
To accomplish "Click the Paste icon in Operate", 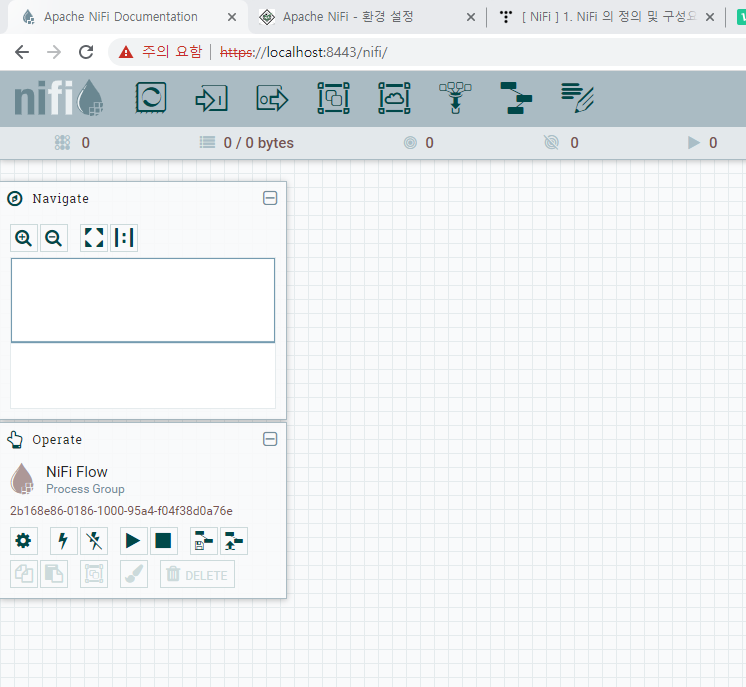I will (x=54, y=574).
